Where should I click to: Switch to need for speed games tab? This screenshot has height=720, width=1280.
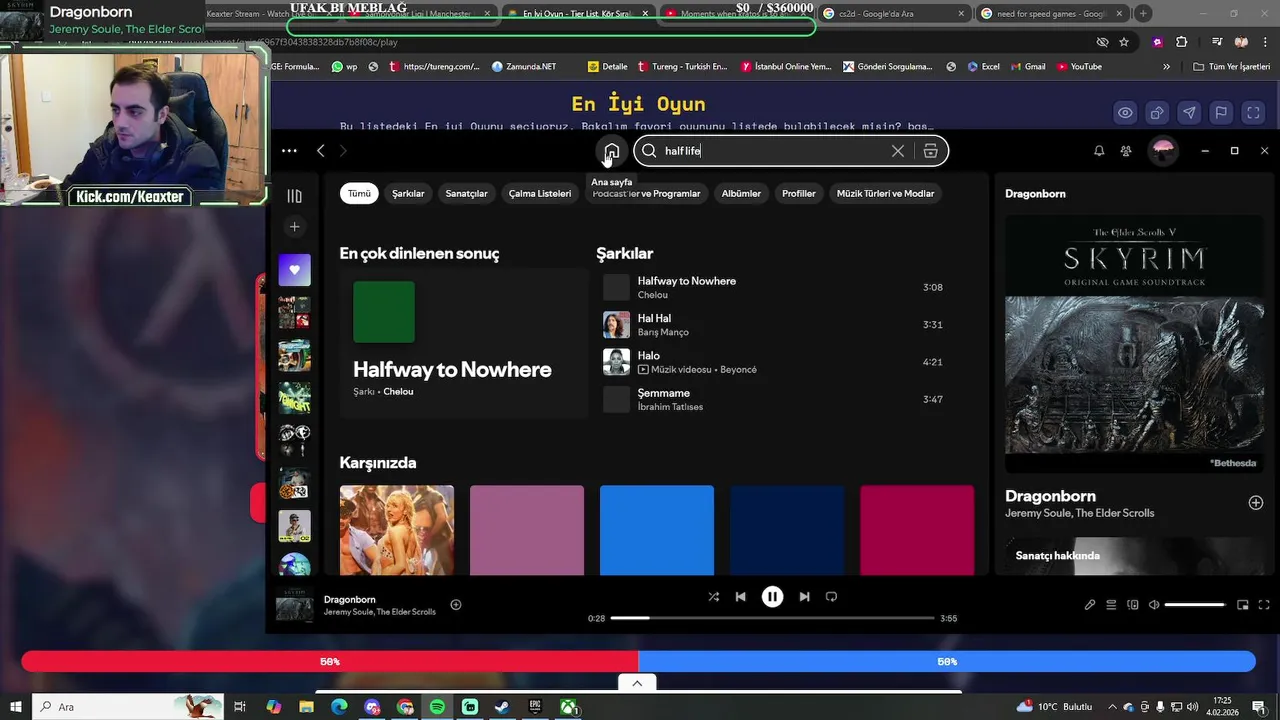[1052, 14]
